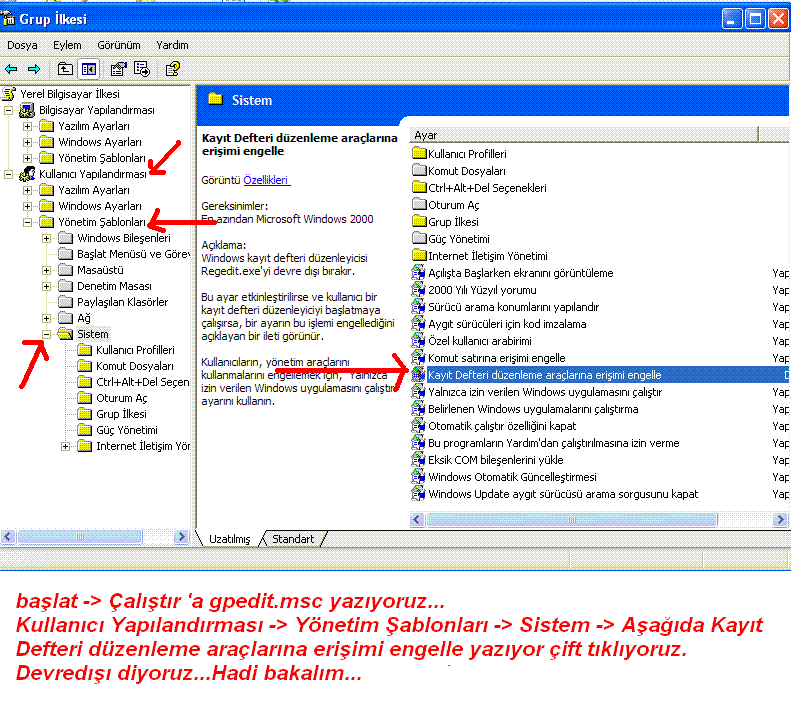This screenshot has width=806, height=710.
Task: Click the folder icon of Paylaşılan Klasörler in the tree
Action: pyautogui.click(x=65, y=302)
